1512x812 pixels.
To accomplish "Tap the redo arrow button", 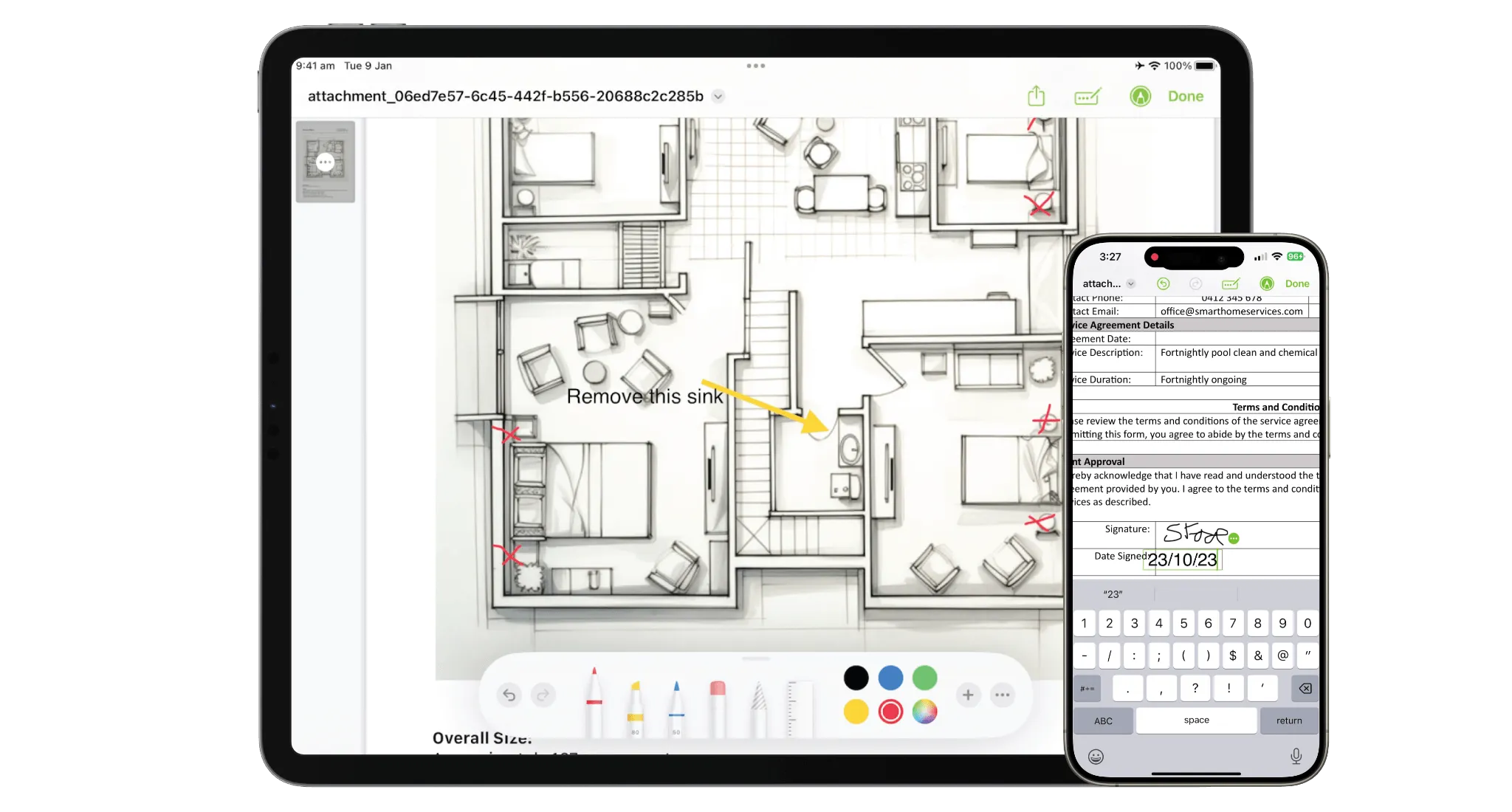I will tap(543, 694).
